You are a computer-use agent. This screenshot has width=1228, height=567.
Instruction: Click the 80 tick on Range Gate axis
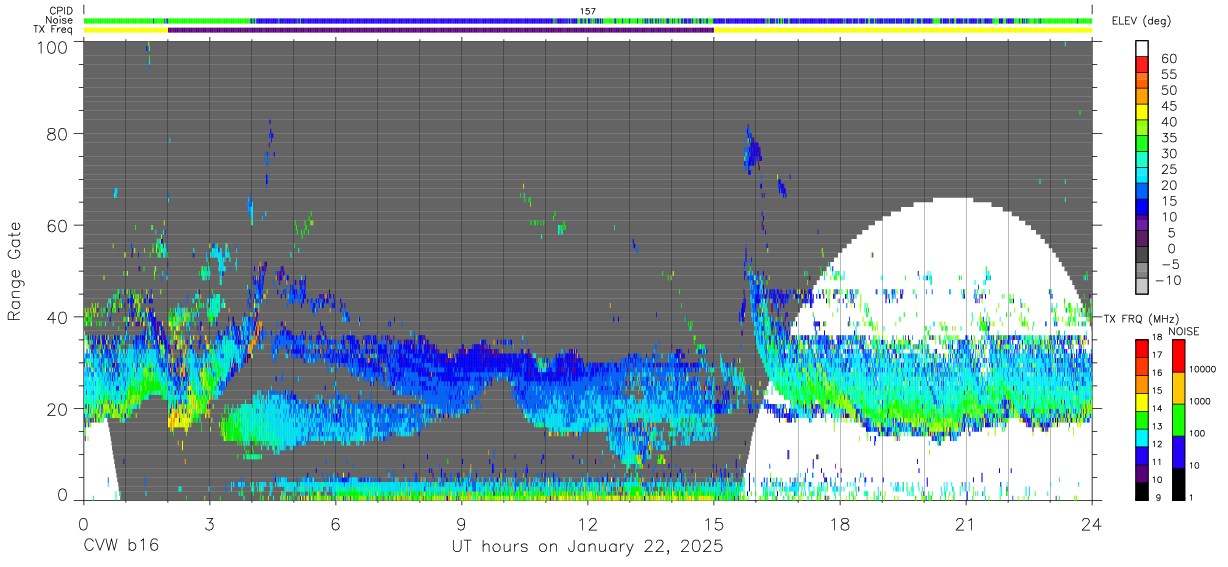(x=58, y=133)
